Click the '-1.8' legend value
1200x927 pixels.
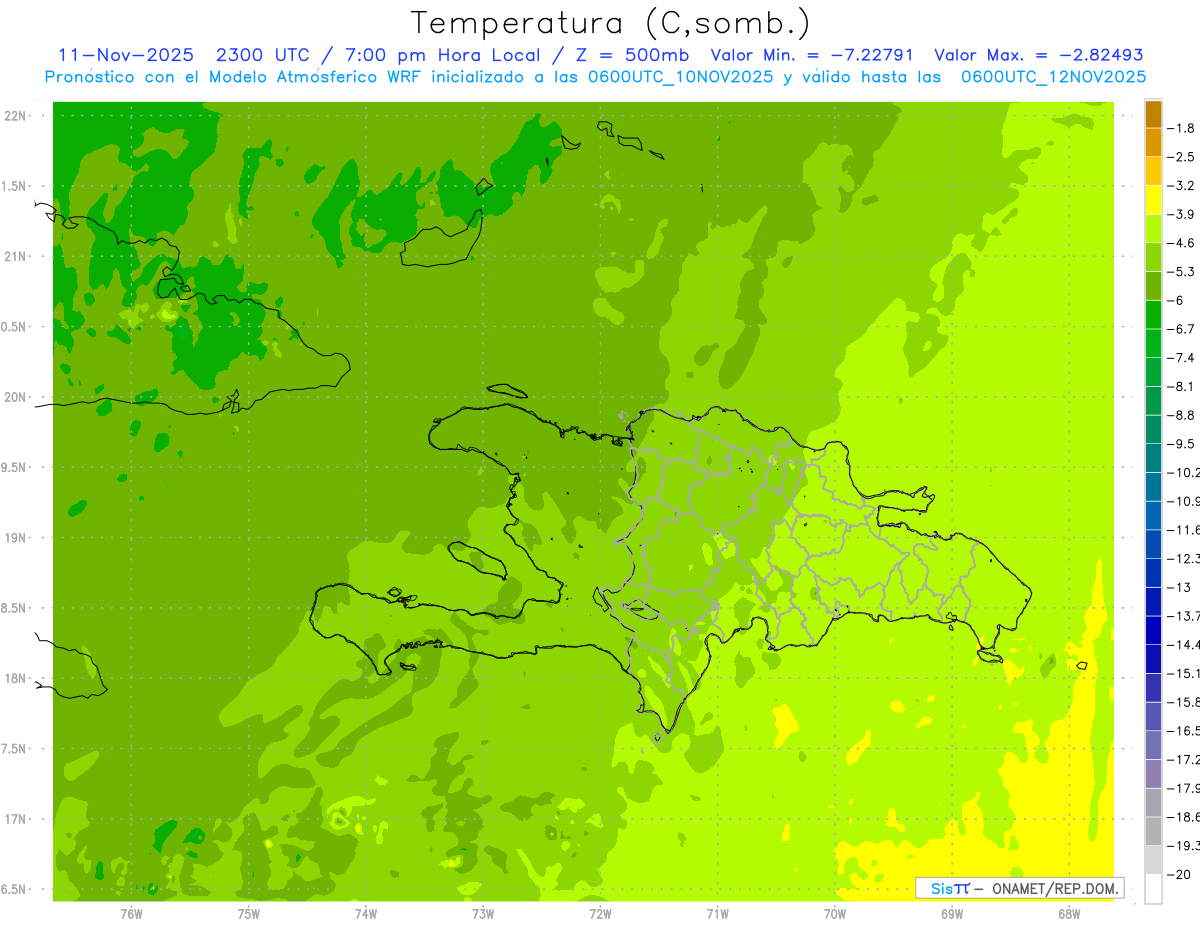(1183, 128)
